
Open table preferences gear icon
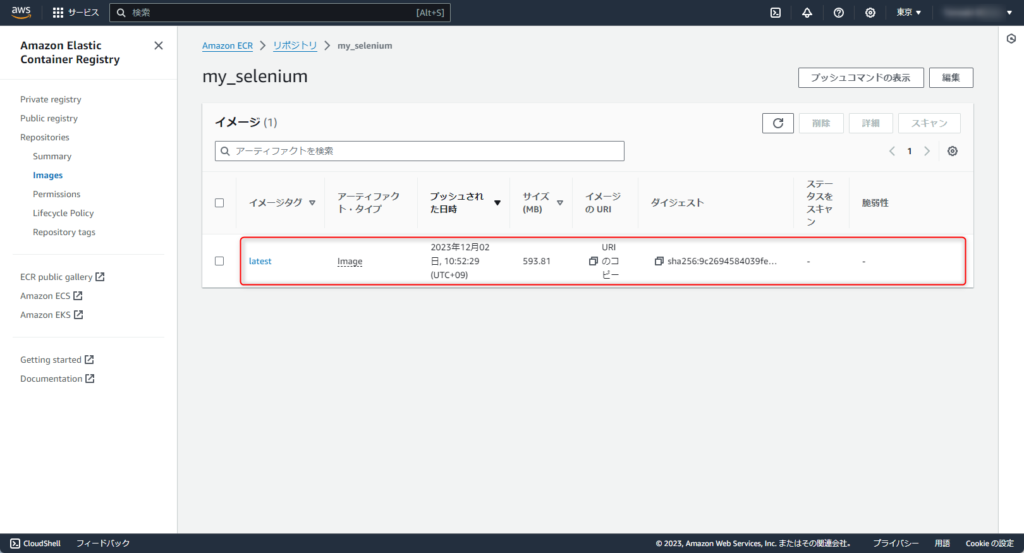953,151
